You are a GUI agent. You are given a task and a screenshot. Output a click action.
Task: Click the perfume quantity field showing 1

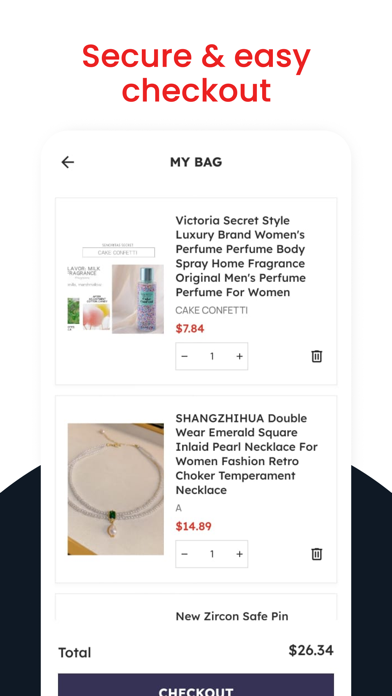pos(212,356)
